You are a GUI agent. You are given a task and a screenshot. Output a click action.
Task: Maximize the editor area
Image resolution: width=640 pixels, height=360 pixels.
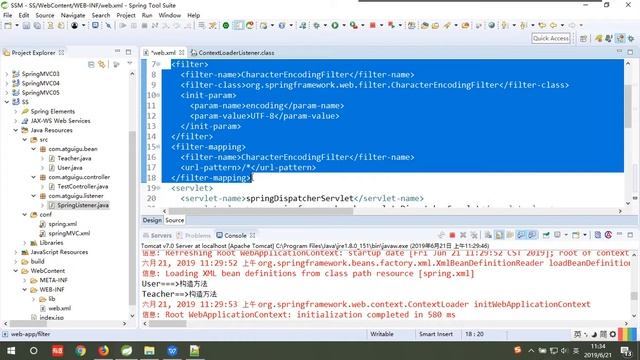click(630, 52)
